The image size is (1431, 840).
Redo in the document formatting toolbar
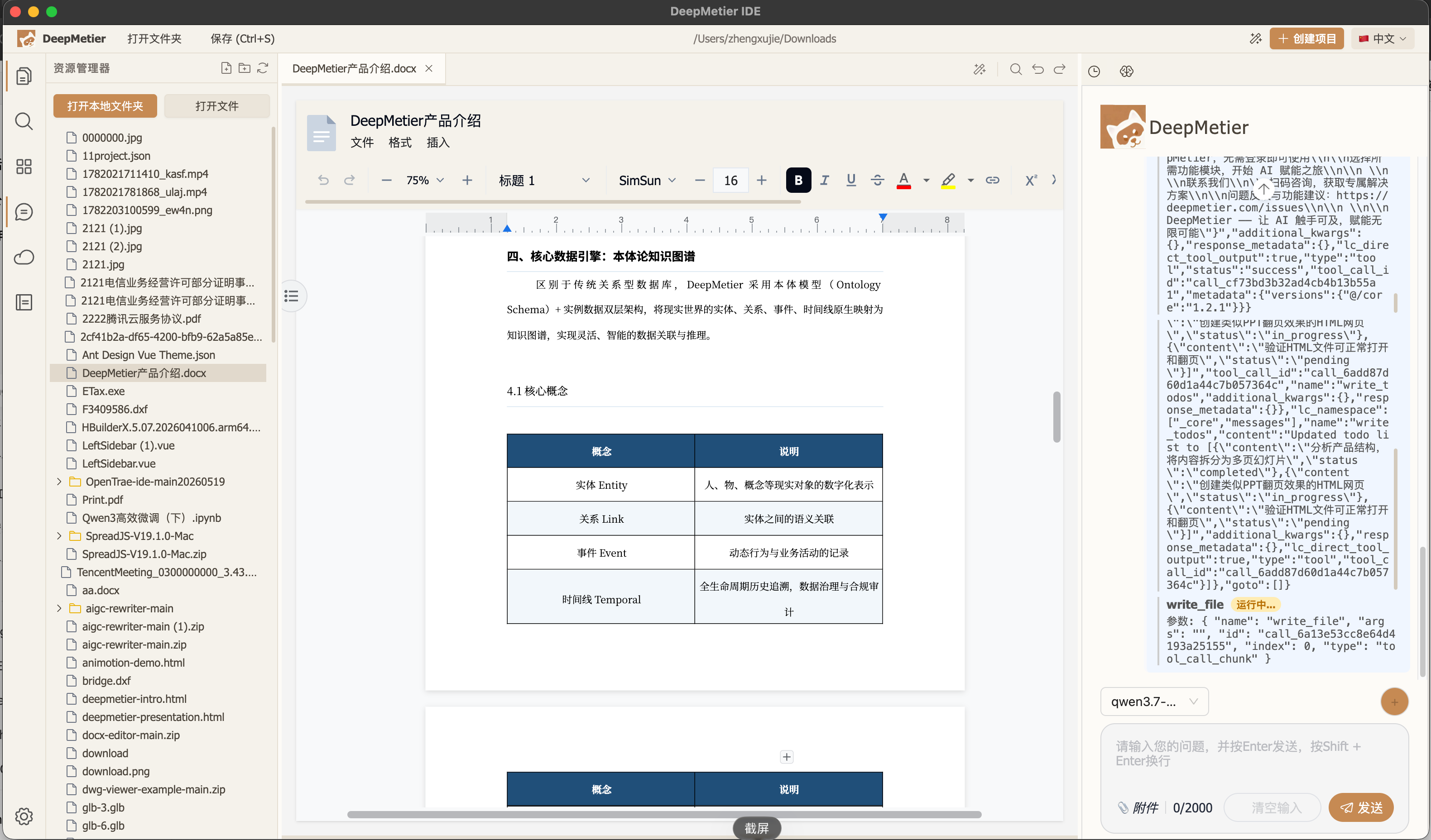pyautogui.click(x=349, y=180)
